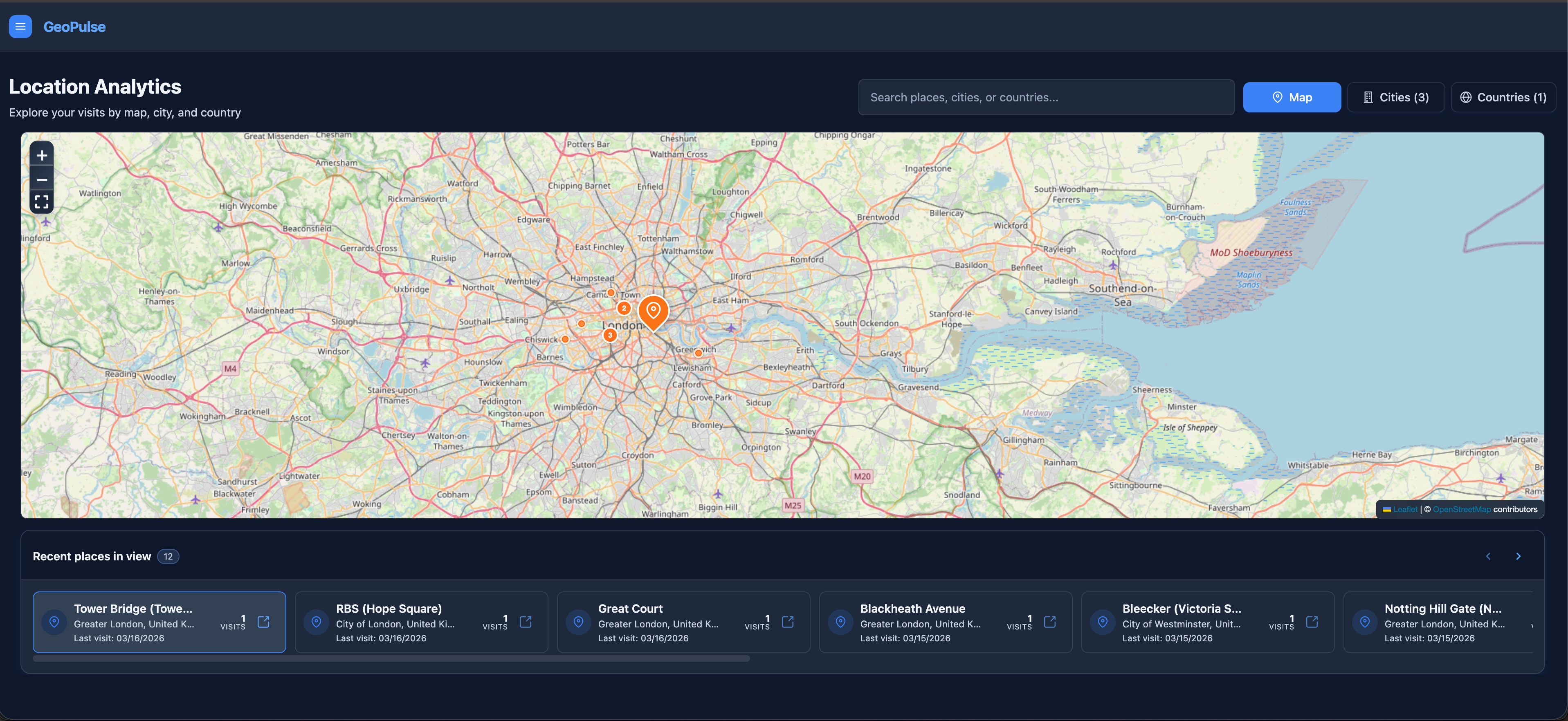
Task: Select the Tower Bridge place card
Action: [x=159, y=622]
